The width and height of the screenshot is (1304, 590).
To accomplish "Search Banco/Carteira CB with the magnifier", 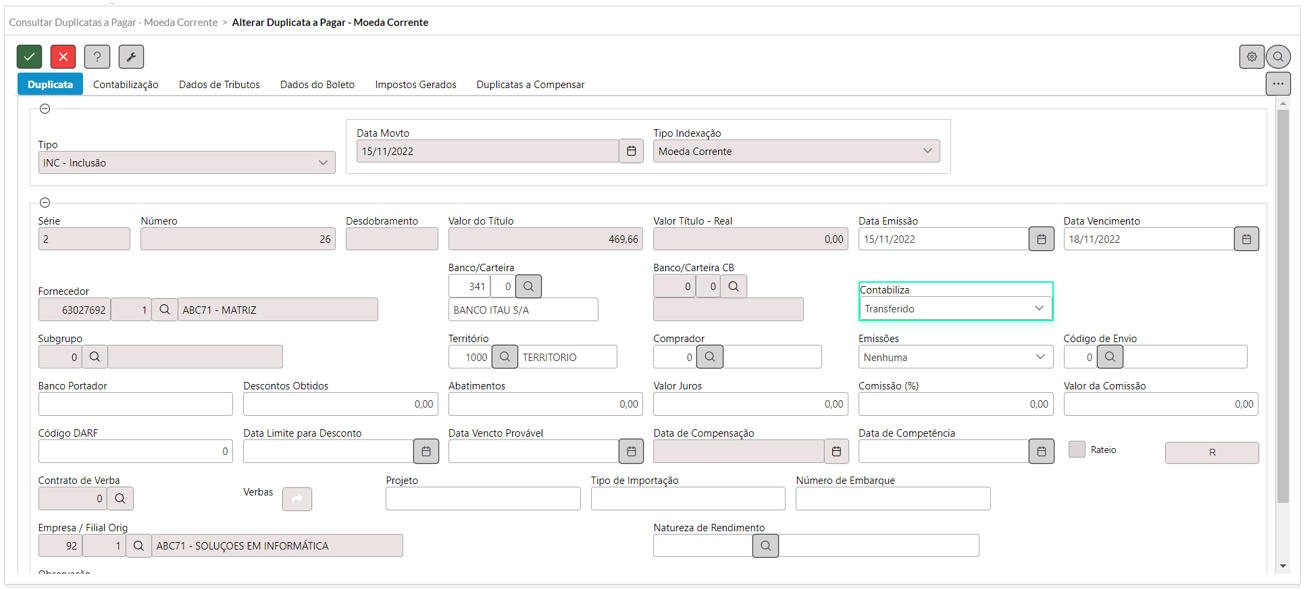I will [734, 287].
